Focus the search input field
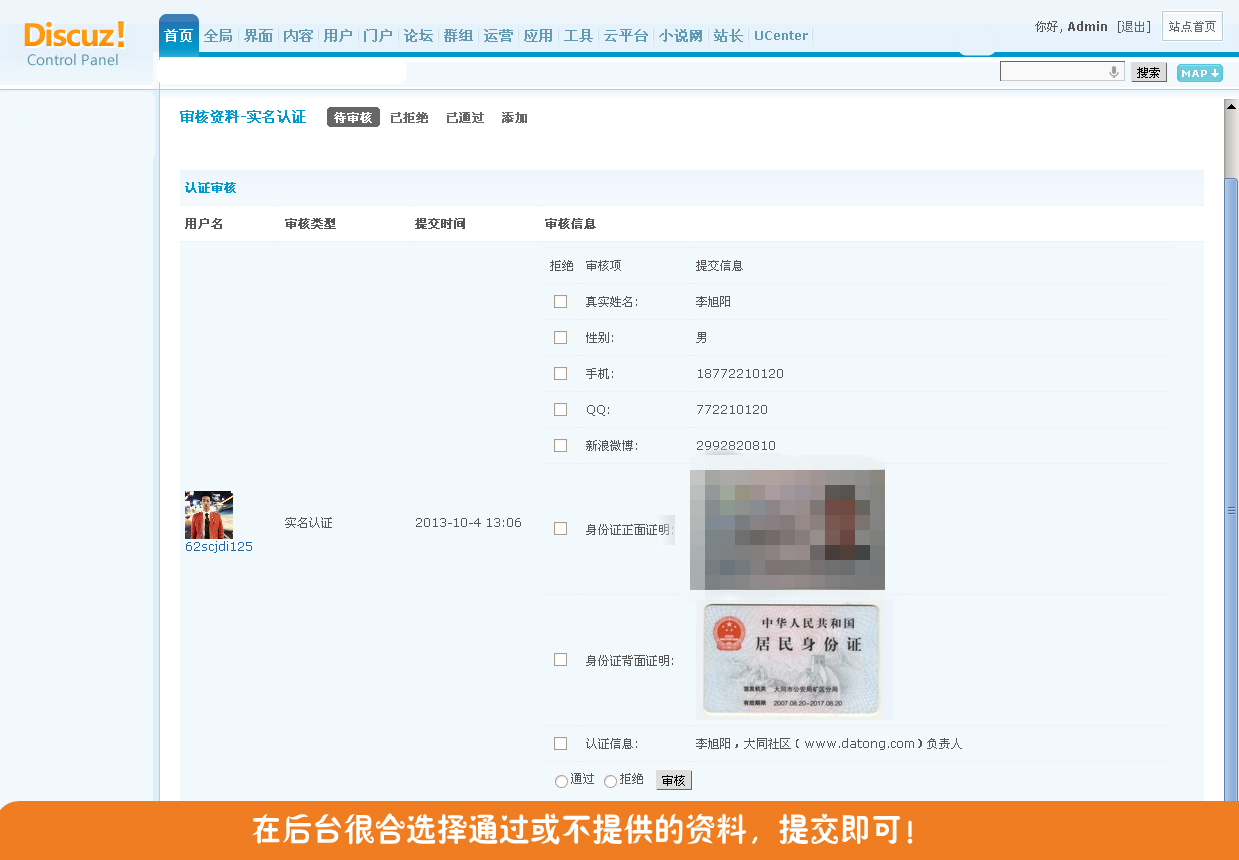 1053,72
